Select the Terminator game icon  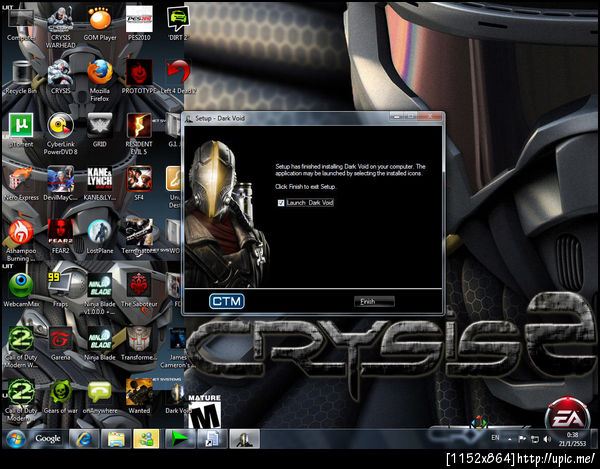click(x=139, y=237)
